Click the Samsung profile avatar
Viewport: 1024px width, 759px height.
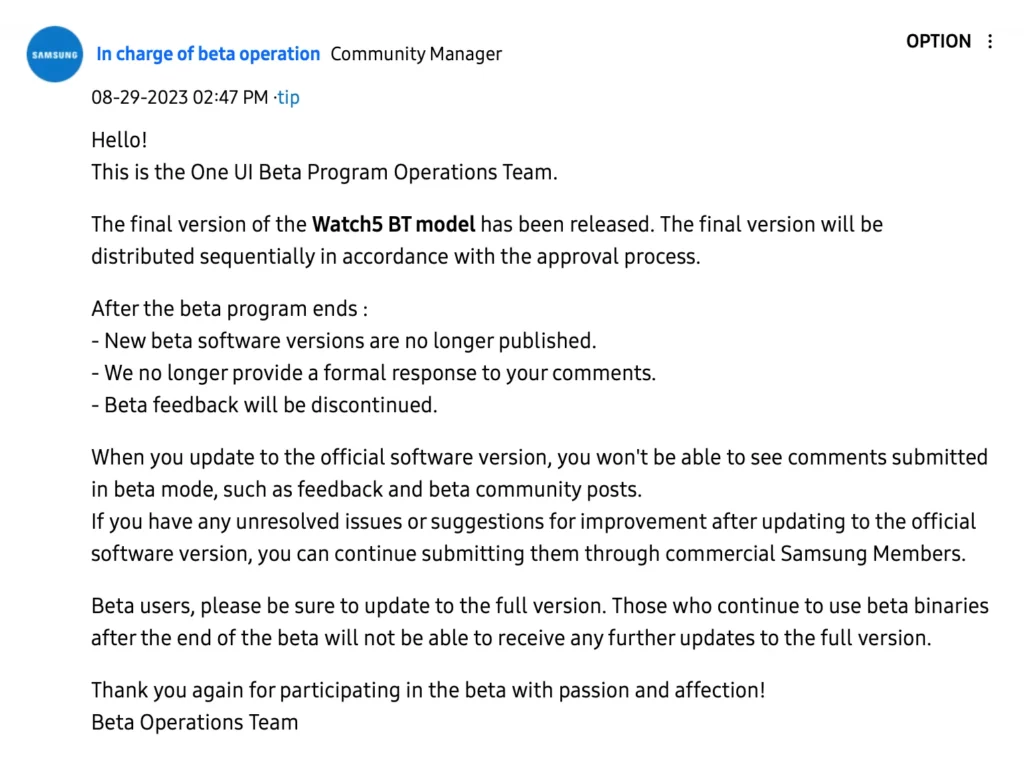55,54
